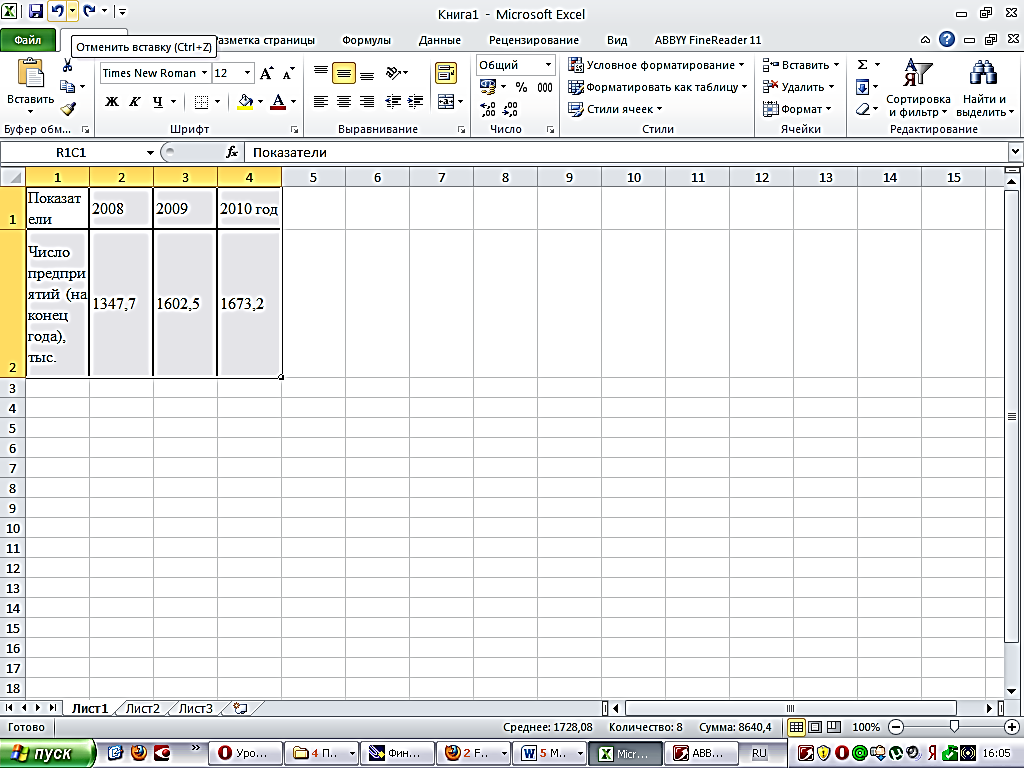Click the Save icon in quick access toolbar
Screen dimensions: 1024x768
pos(36,11)
